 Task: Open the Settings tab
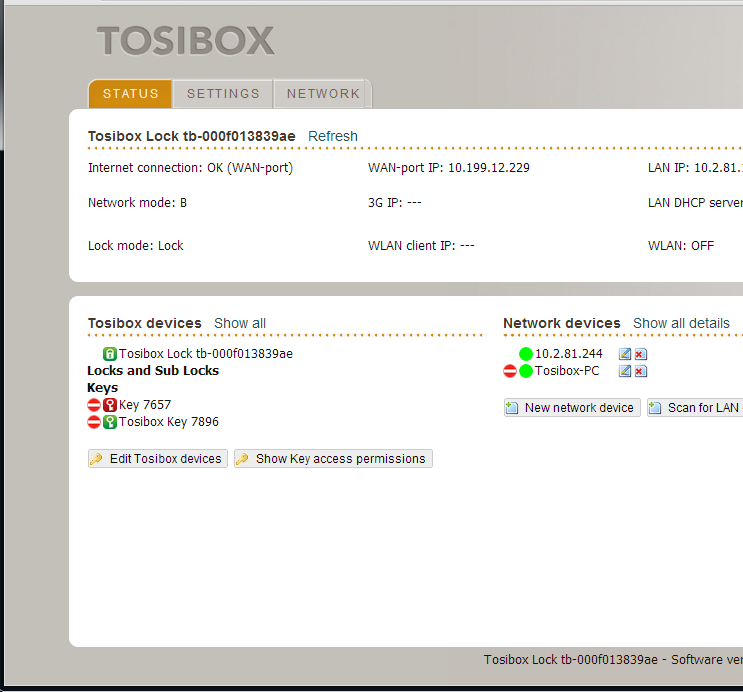click(x=223, y=94)
